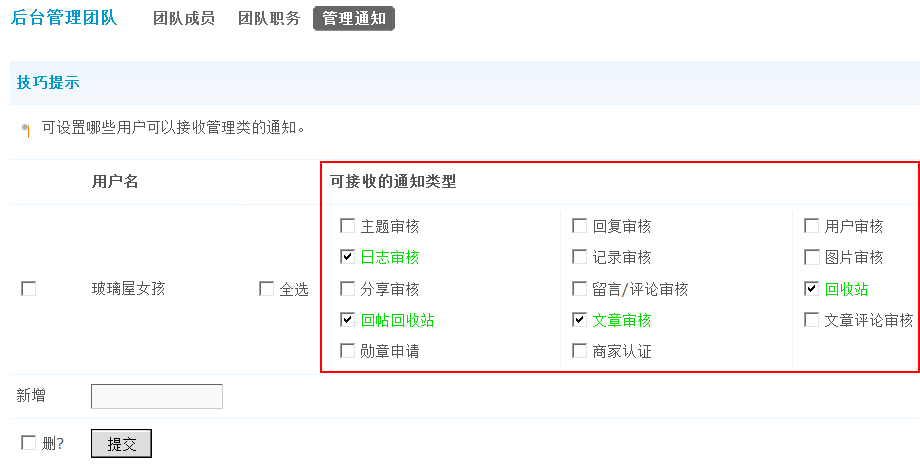The height and width of the screenshot is (465, 920).
Task: Enable the 主题审核 checkbox
Action: click(348, 226)
